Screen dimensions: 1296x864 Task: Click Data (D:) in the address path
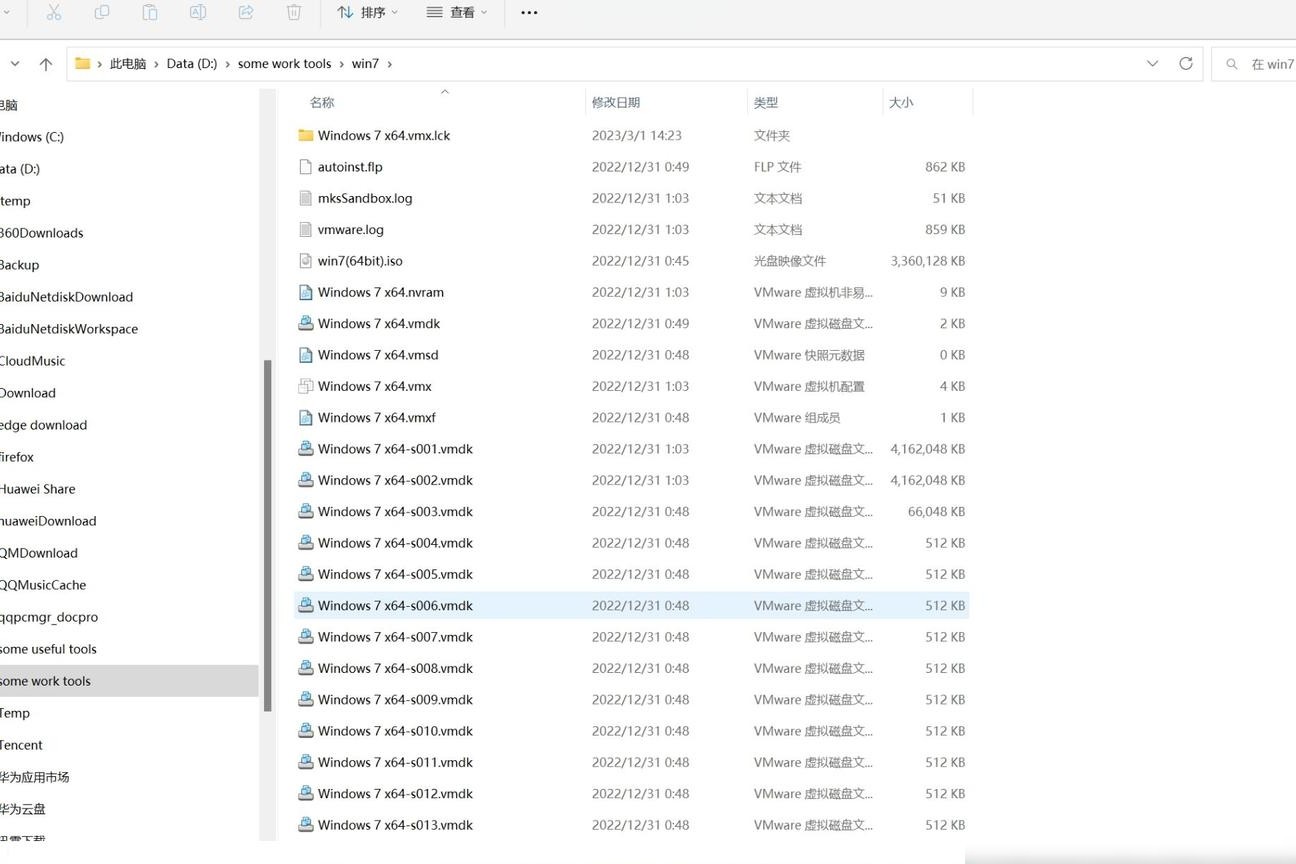coord(192,63)
